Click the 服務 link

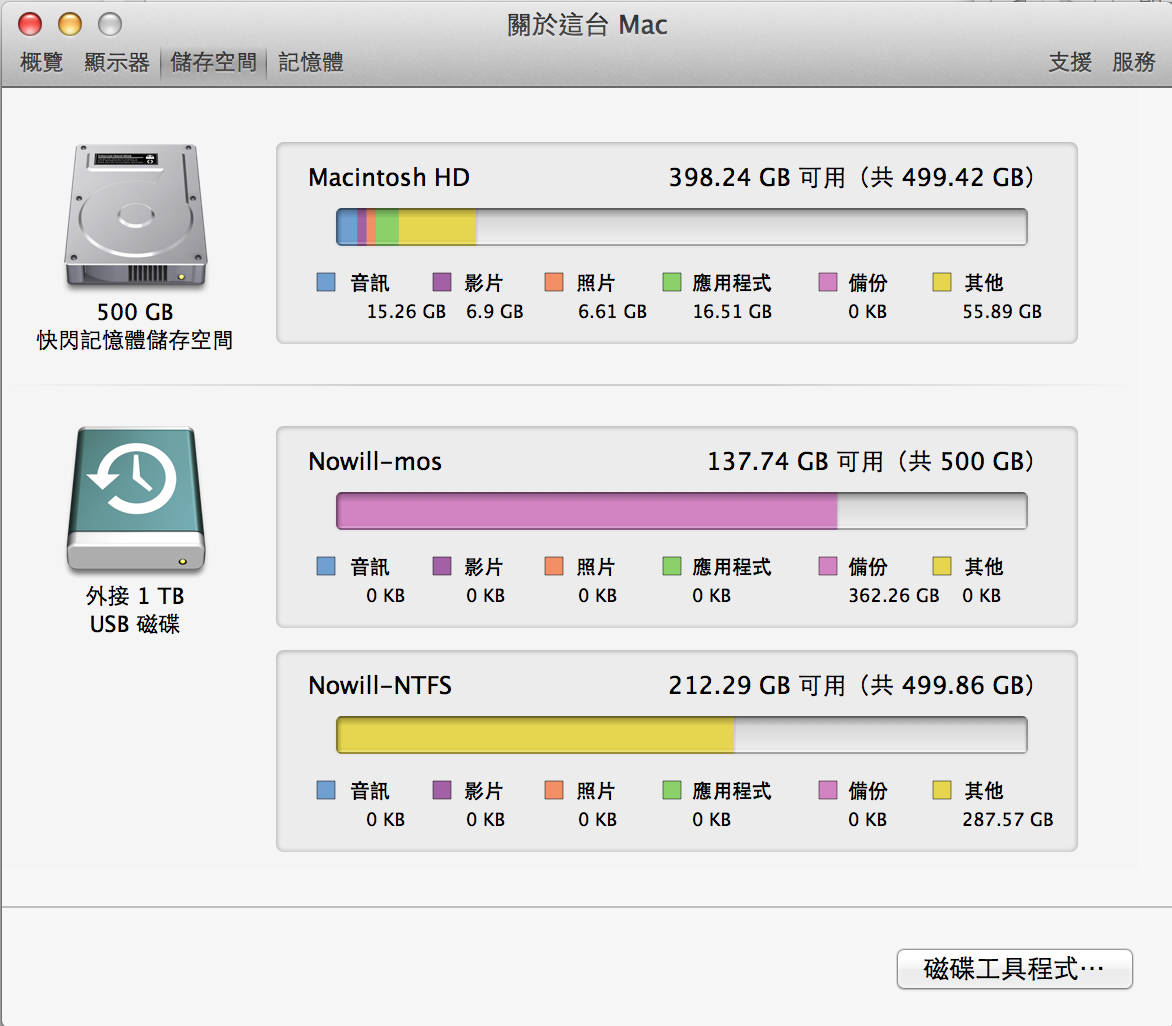[x=1133, y=62]
